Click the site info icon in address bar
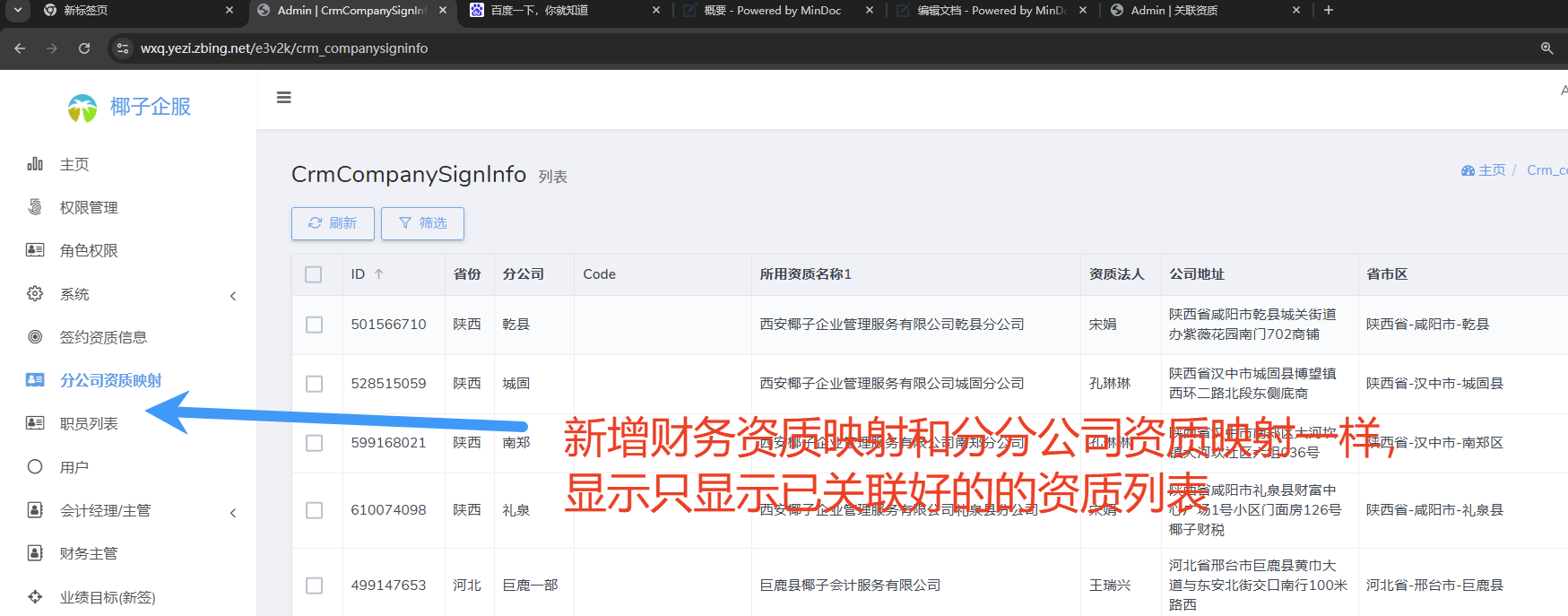 [x=123, y=48]
